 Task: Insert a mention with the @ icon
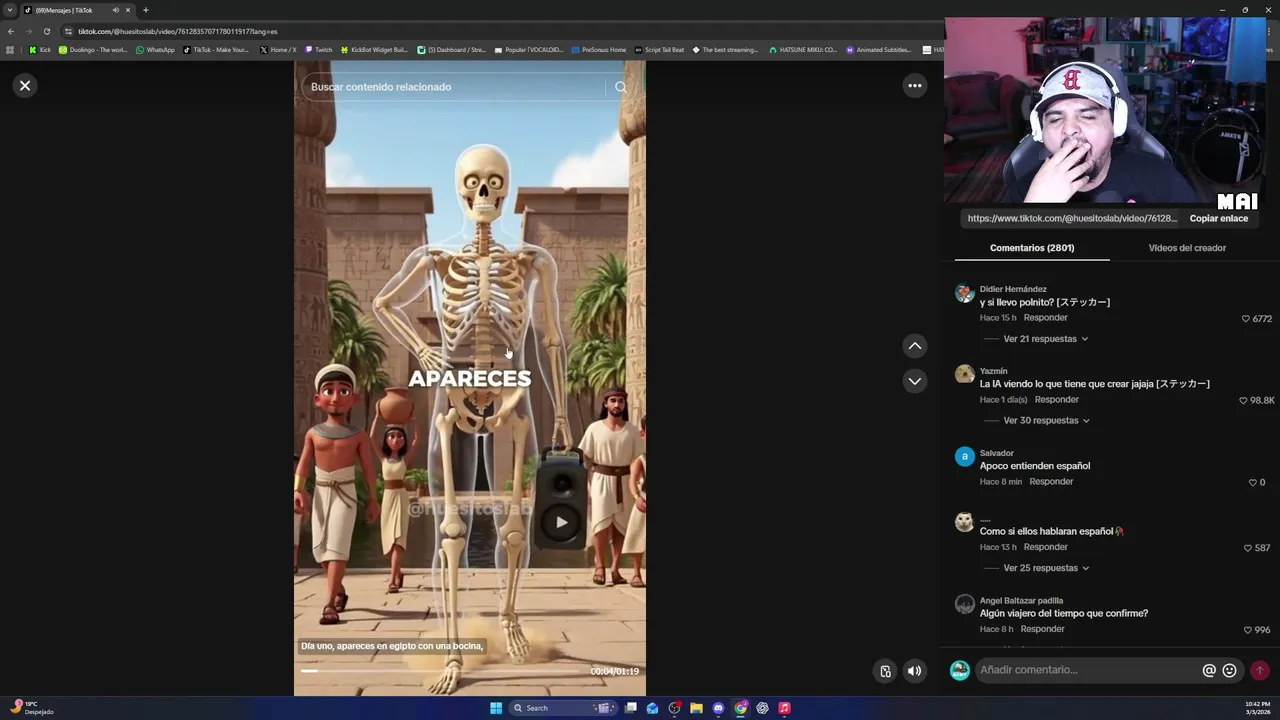coord(1209,670)
